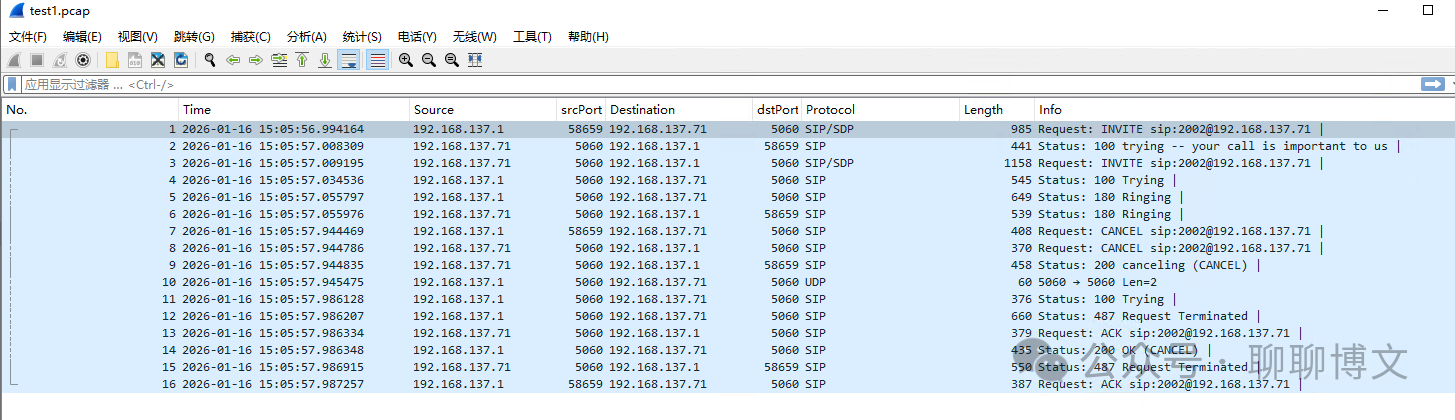Click the open capture file folder icon
The width and height of the screenshot is (1455, 420).
tap(112, 60)
